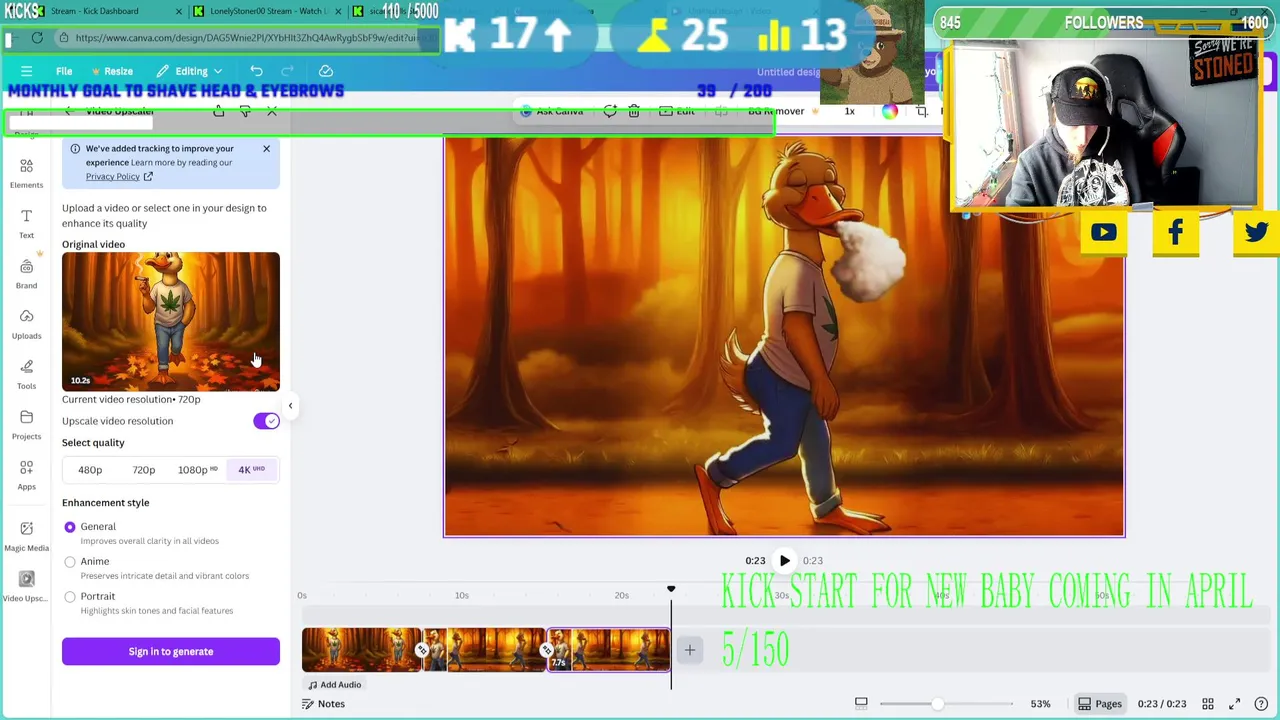This screenshot has width=1280, height=720.
Task: Open Elements in the side panel
Action: (x=26, y=173)
